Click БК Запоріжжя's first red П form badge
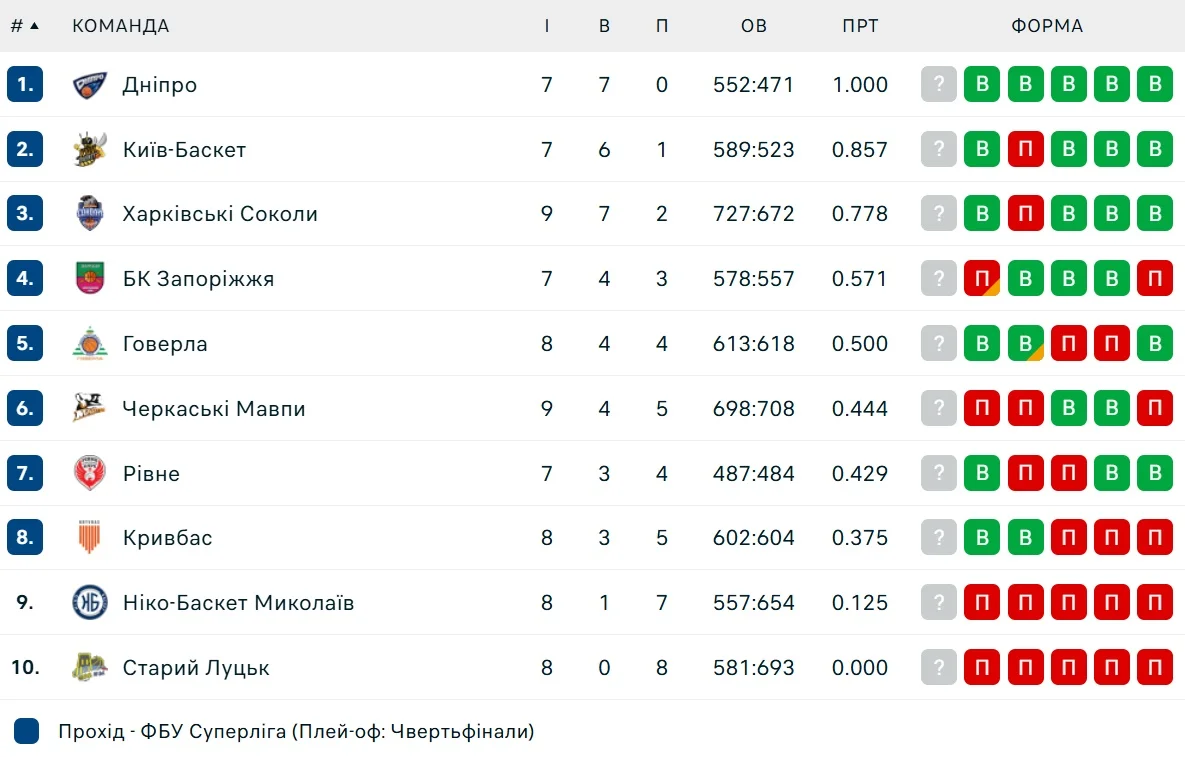 tap(982, 279)
